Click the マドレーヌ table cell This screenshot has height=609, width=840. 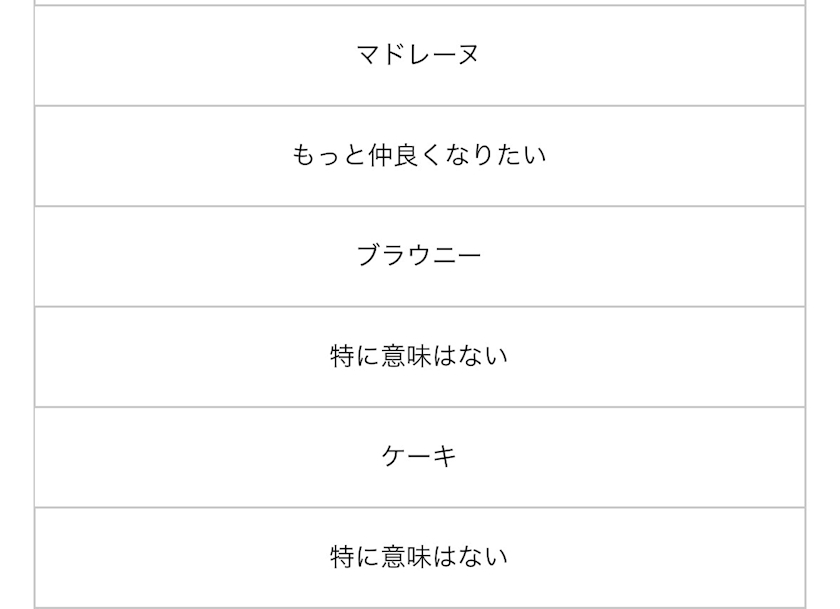coord(419,55)
